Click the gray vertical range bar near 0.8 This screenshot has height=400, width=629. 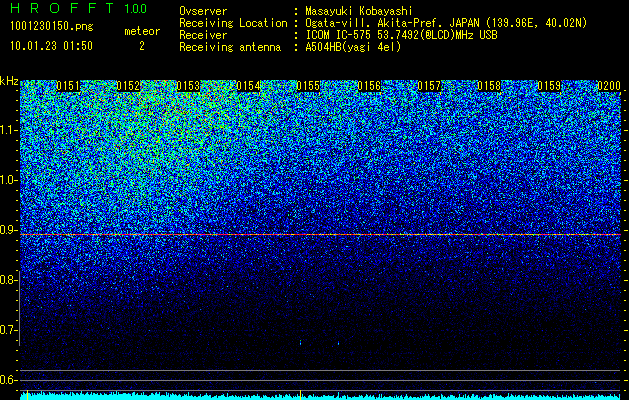click(x=20, y=308)
